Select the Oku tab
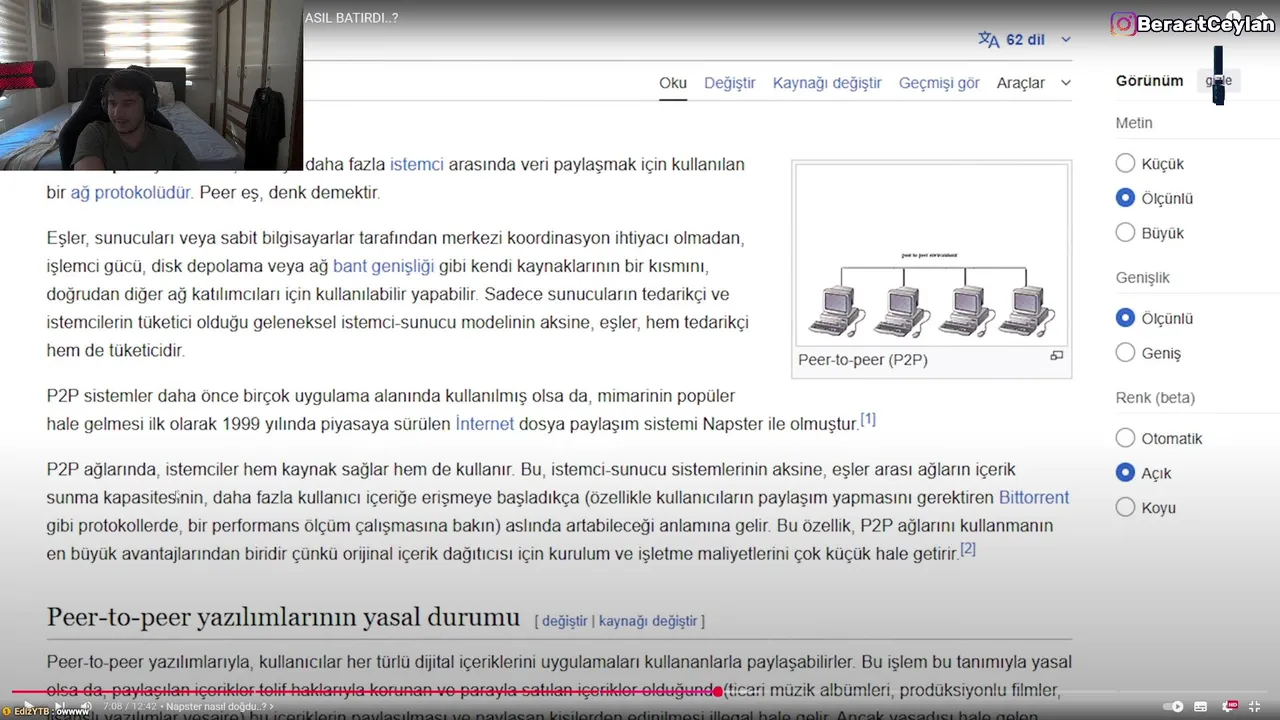 click(673, 83)
